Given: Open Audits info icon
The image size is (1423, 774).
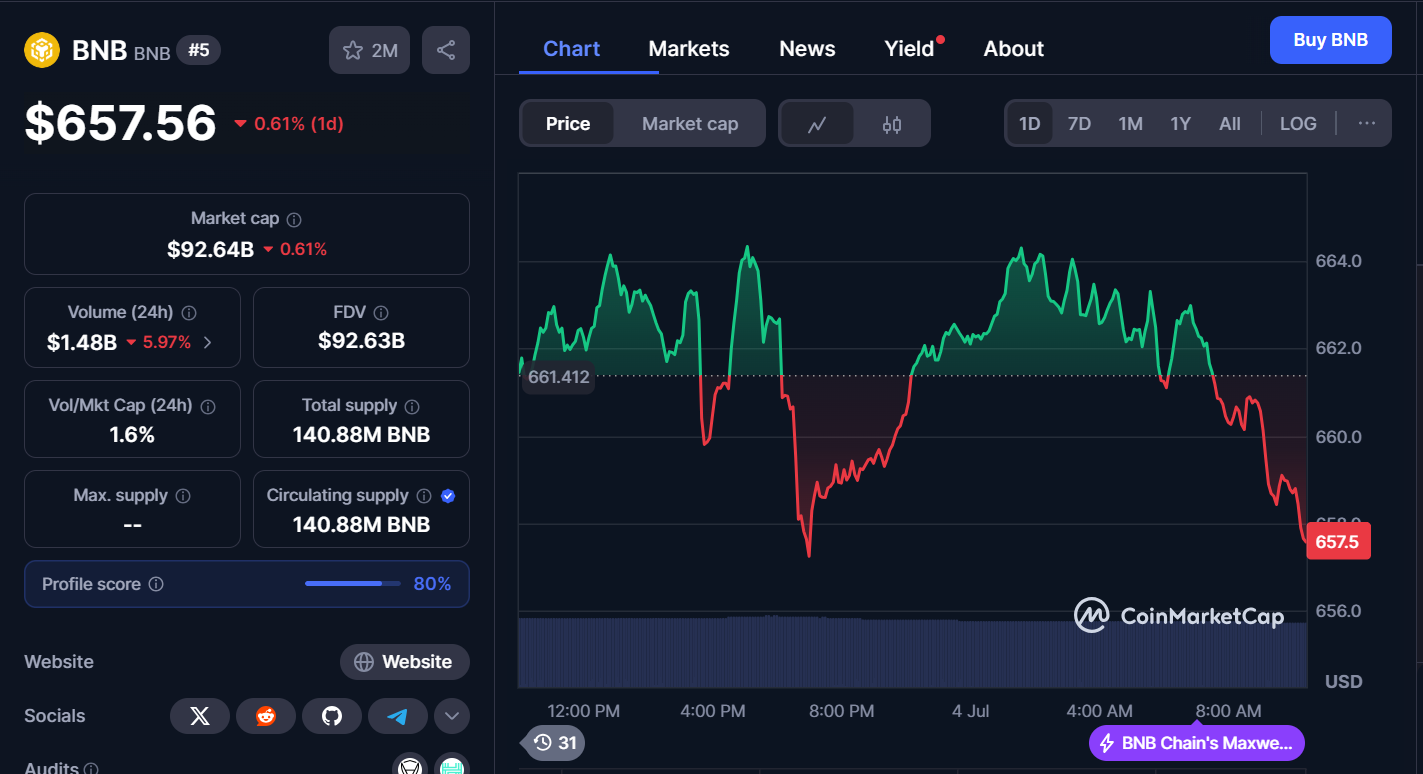Looking at the screenshot, I should tap(91, 769).
